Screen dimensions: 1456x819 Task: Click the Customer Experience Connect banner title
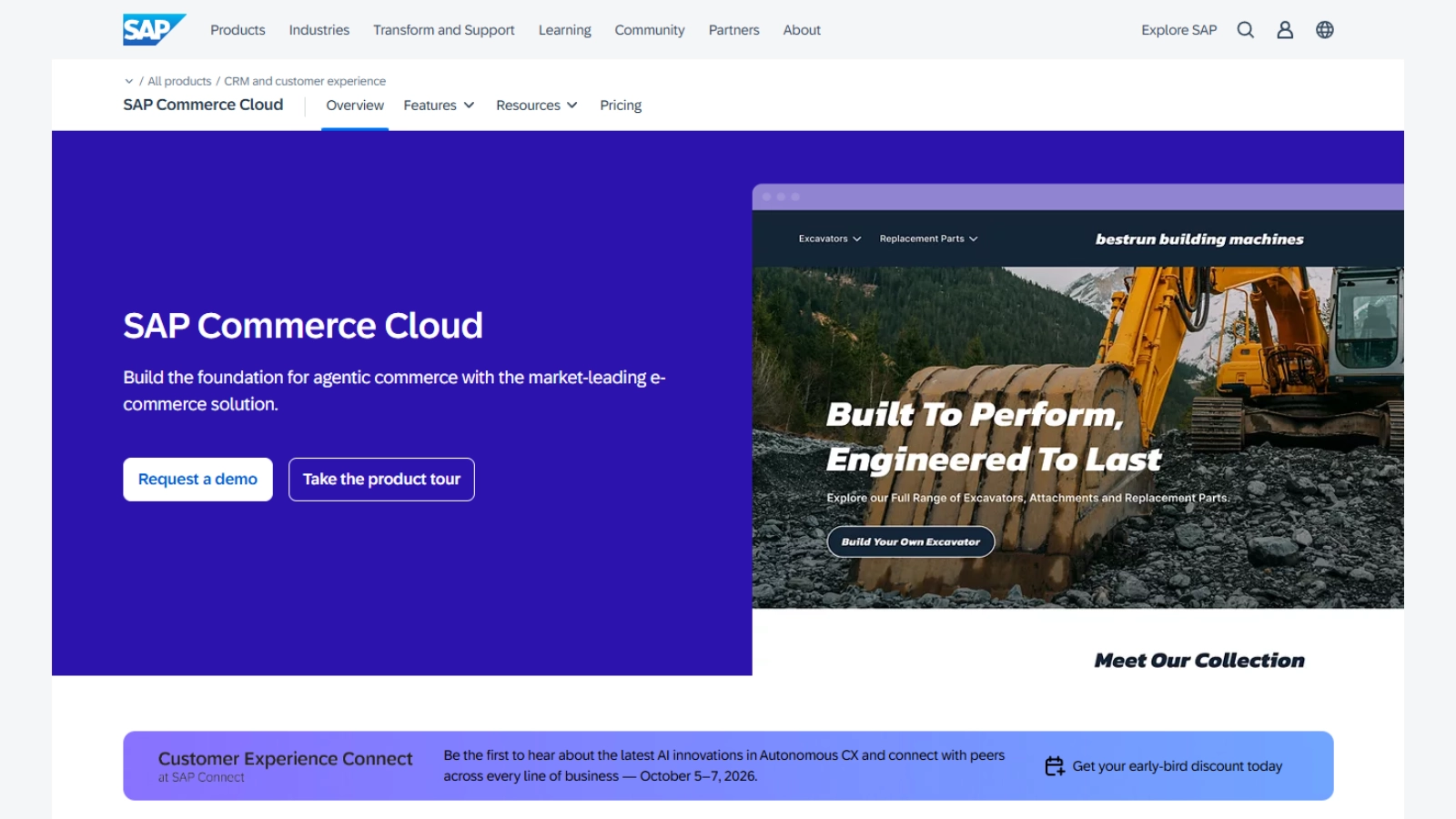(x=286, y=759)
